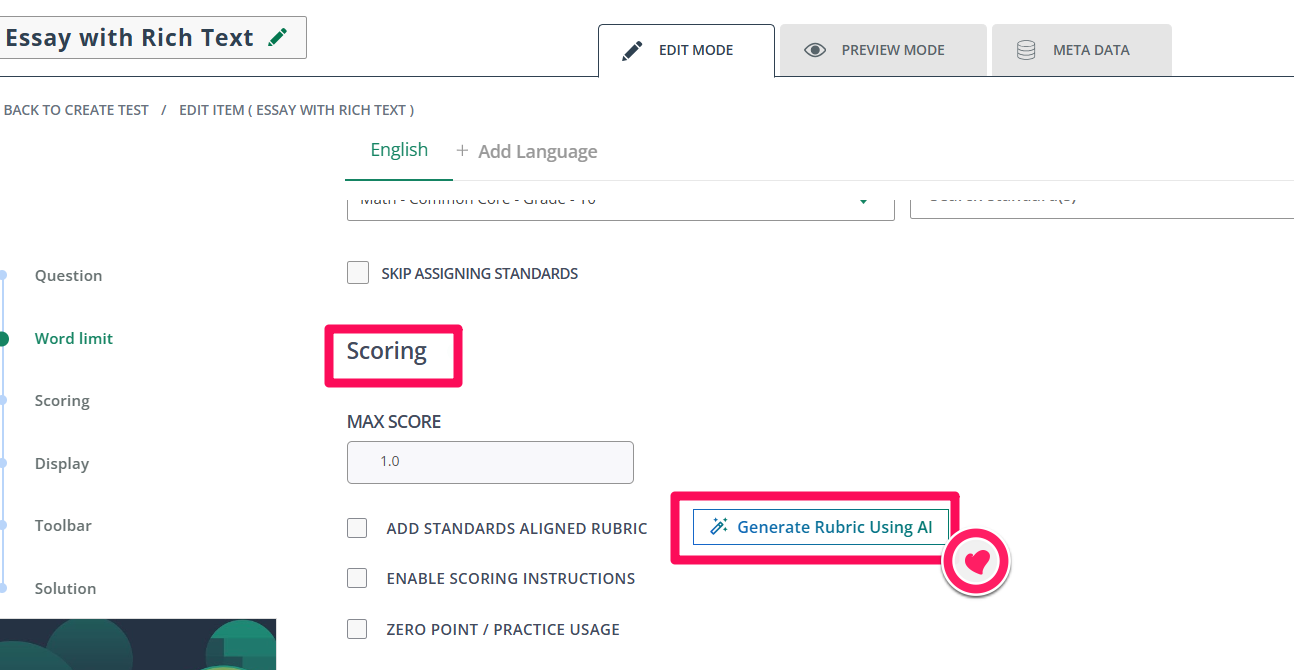This screenshot has height=670, width=1294.
Task: Jump to Scoring section in sidebar
Action: pos(62,400)
